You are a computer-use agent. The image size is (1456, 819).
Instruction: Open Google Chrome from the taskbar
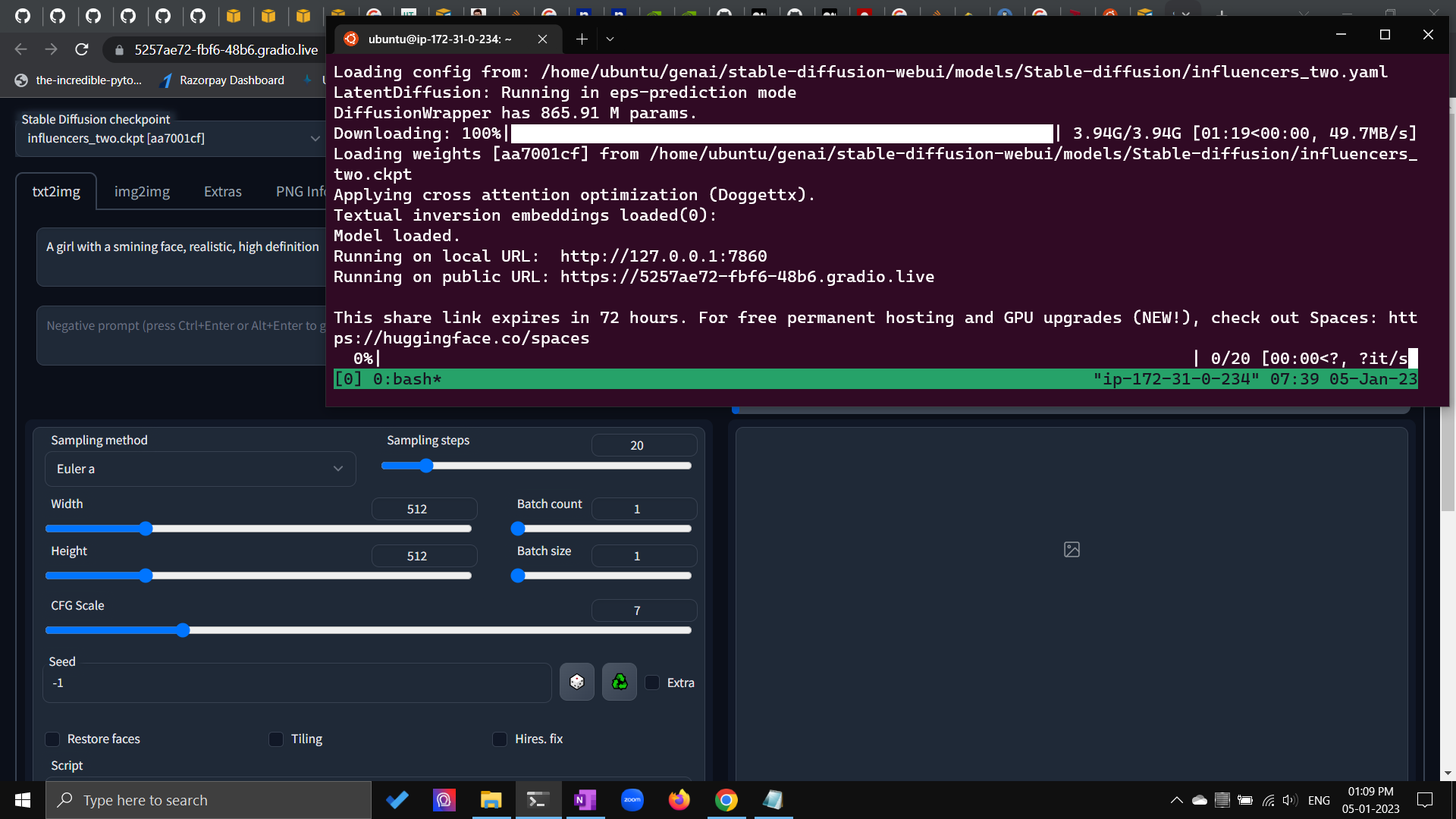coord(726,800)
